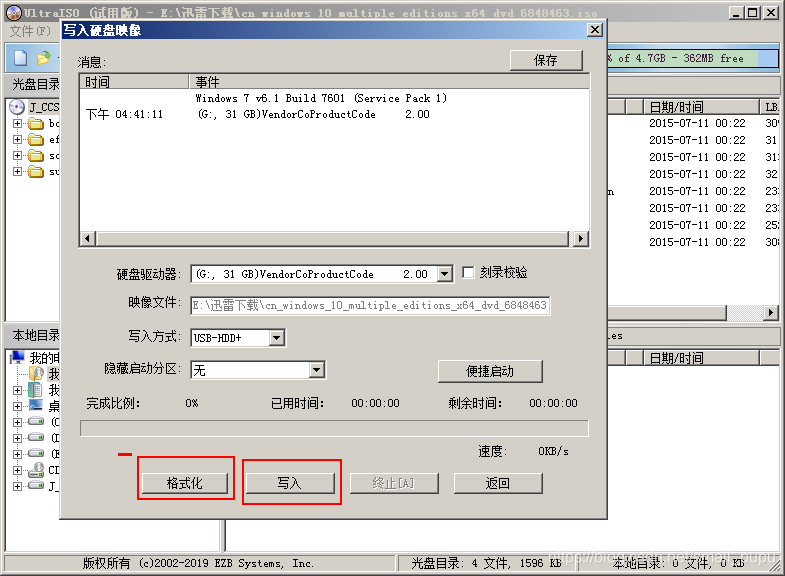This screenshot has height=576, width=785.
Task: Click the 日期/时间 header in upper file list
Action: click(x=701, y=107)
